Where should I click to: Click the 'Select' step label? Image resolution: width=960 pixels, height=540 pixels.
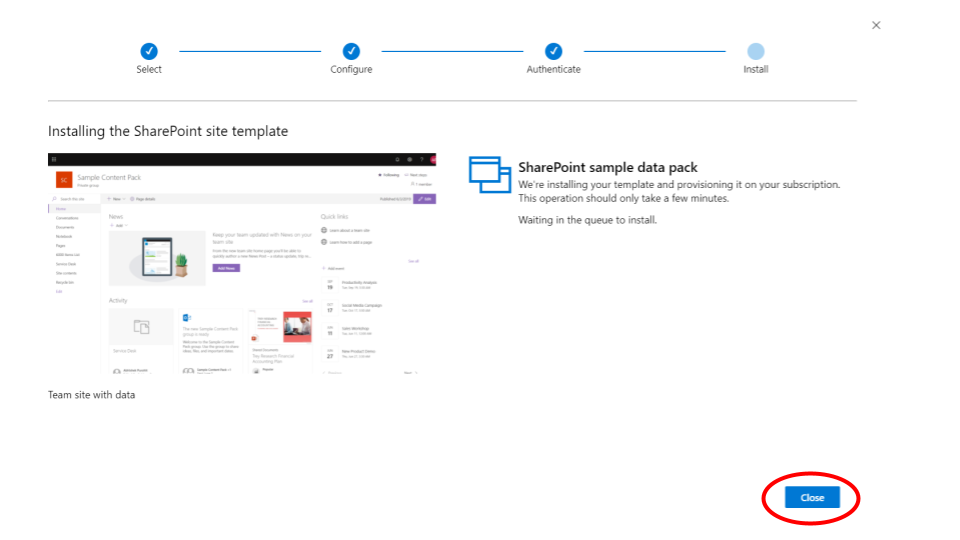click(149, 69)
